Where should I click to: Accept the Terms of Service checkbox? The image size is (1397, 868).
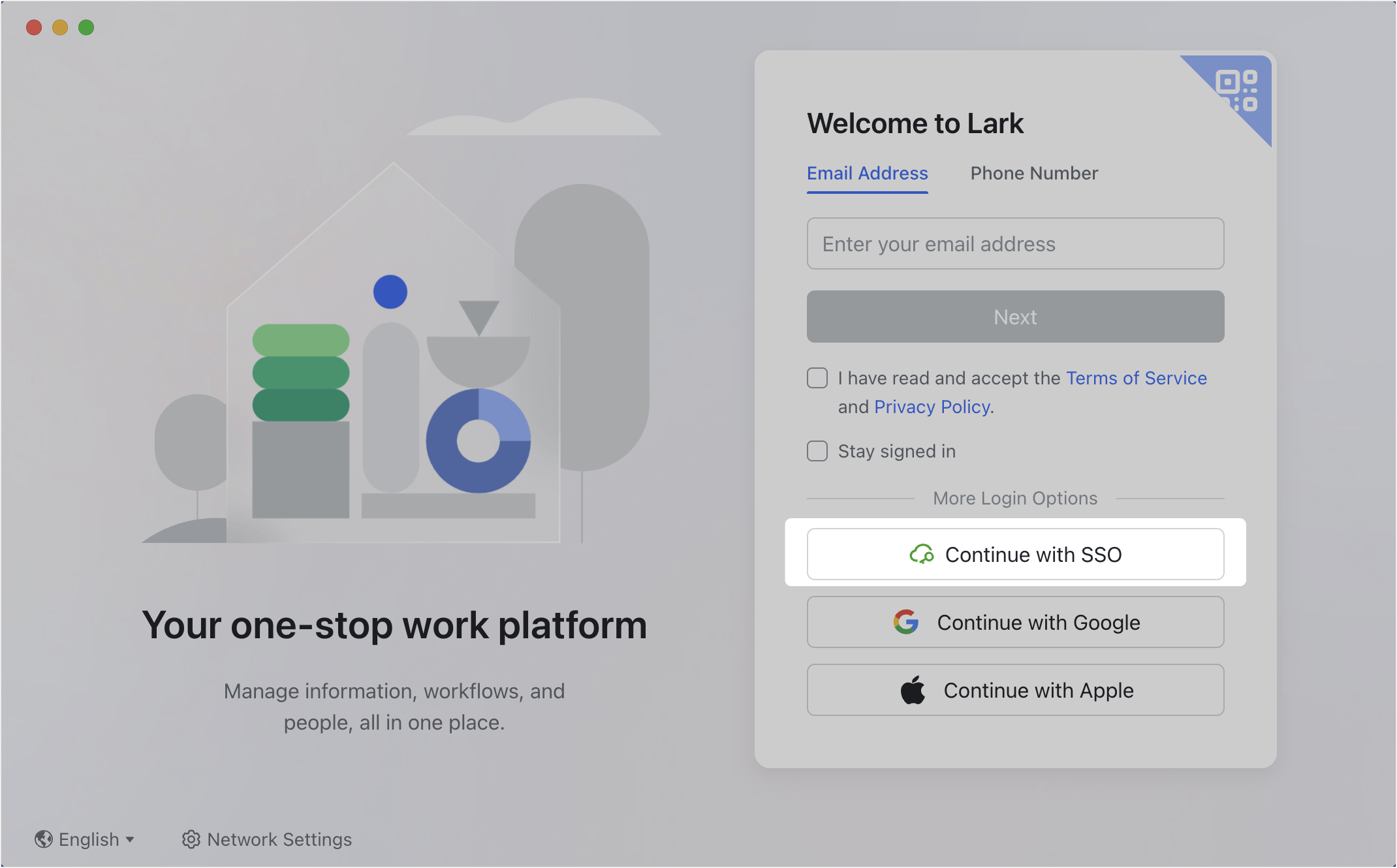coord(817,378)
